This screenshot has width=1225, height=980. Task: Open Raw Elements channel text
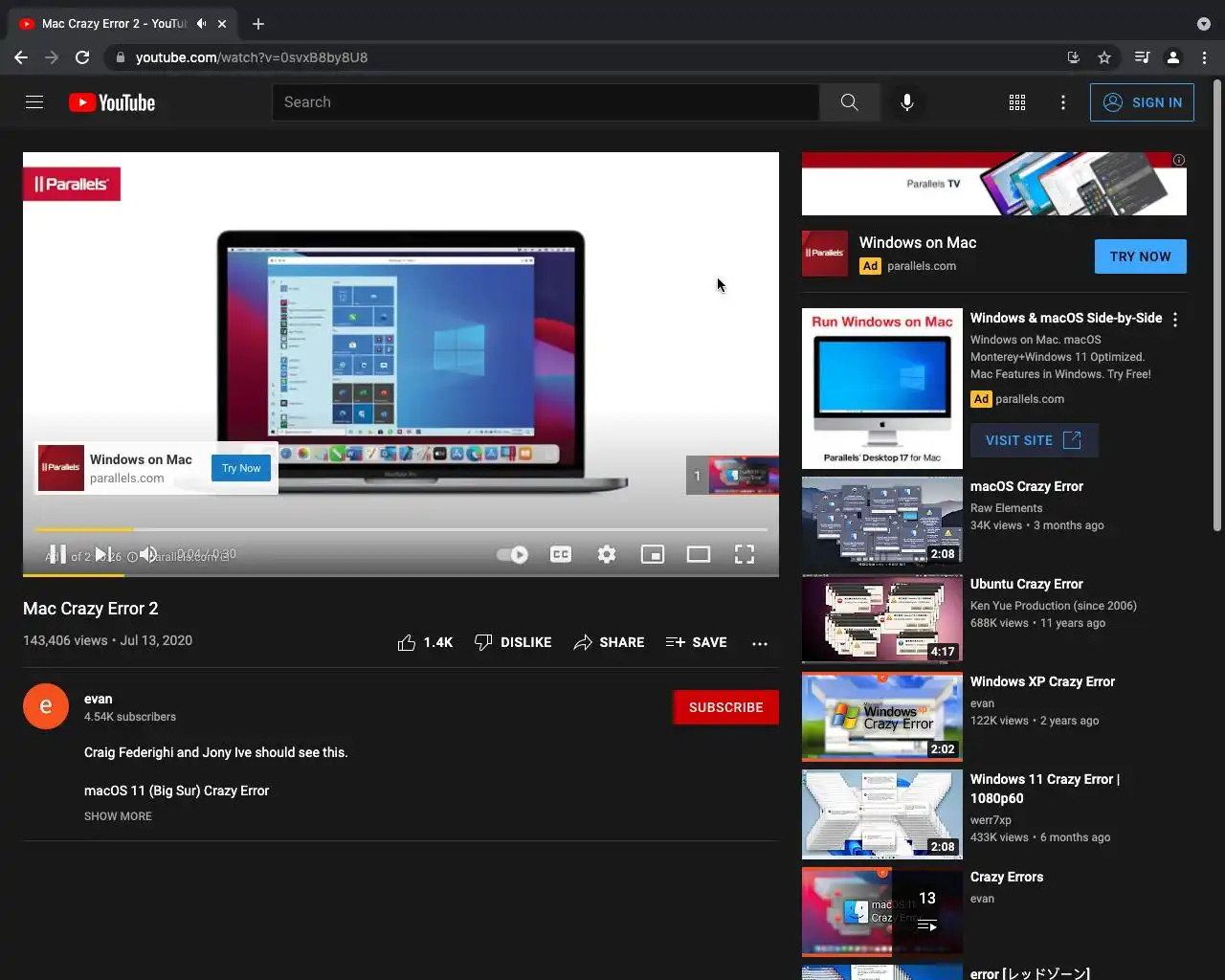pyautogui.click(x=1006, y=508)
